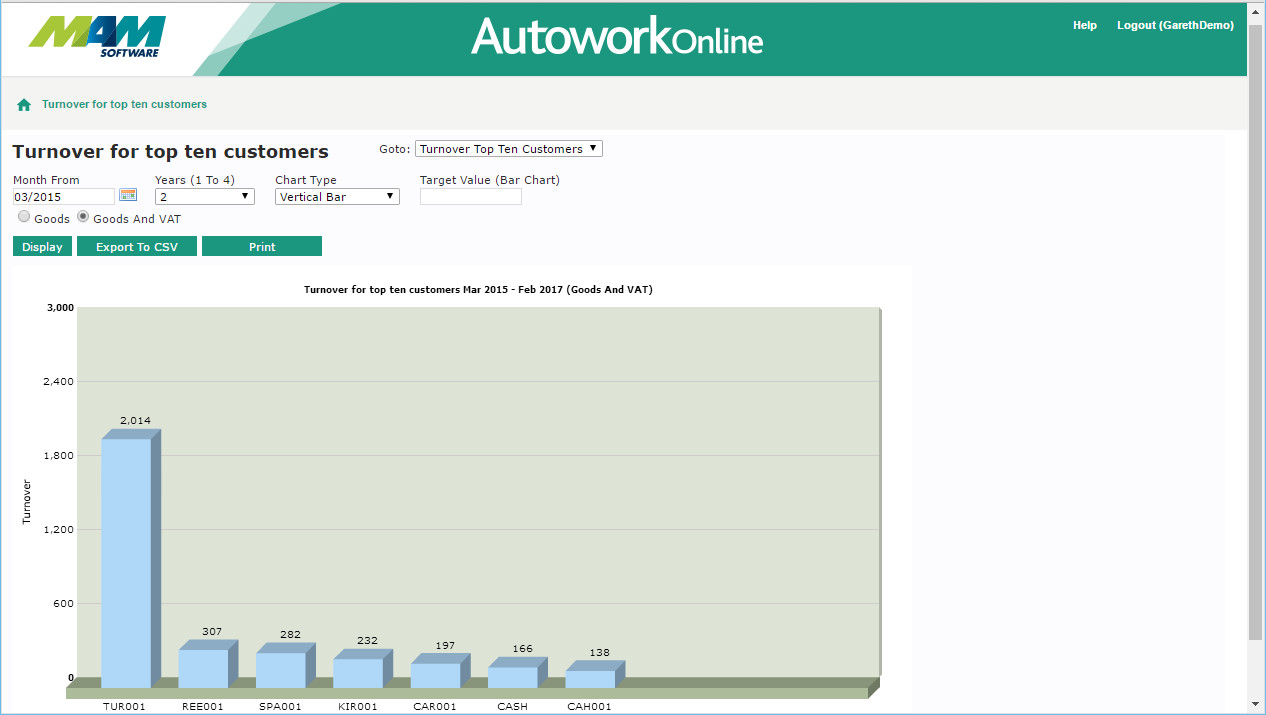Click the Month From input field
The width and height of the screenshot is (1266, 715).
[63, 197]
